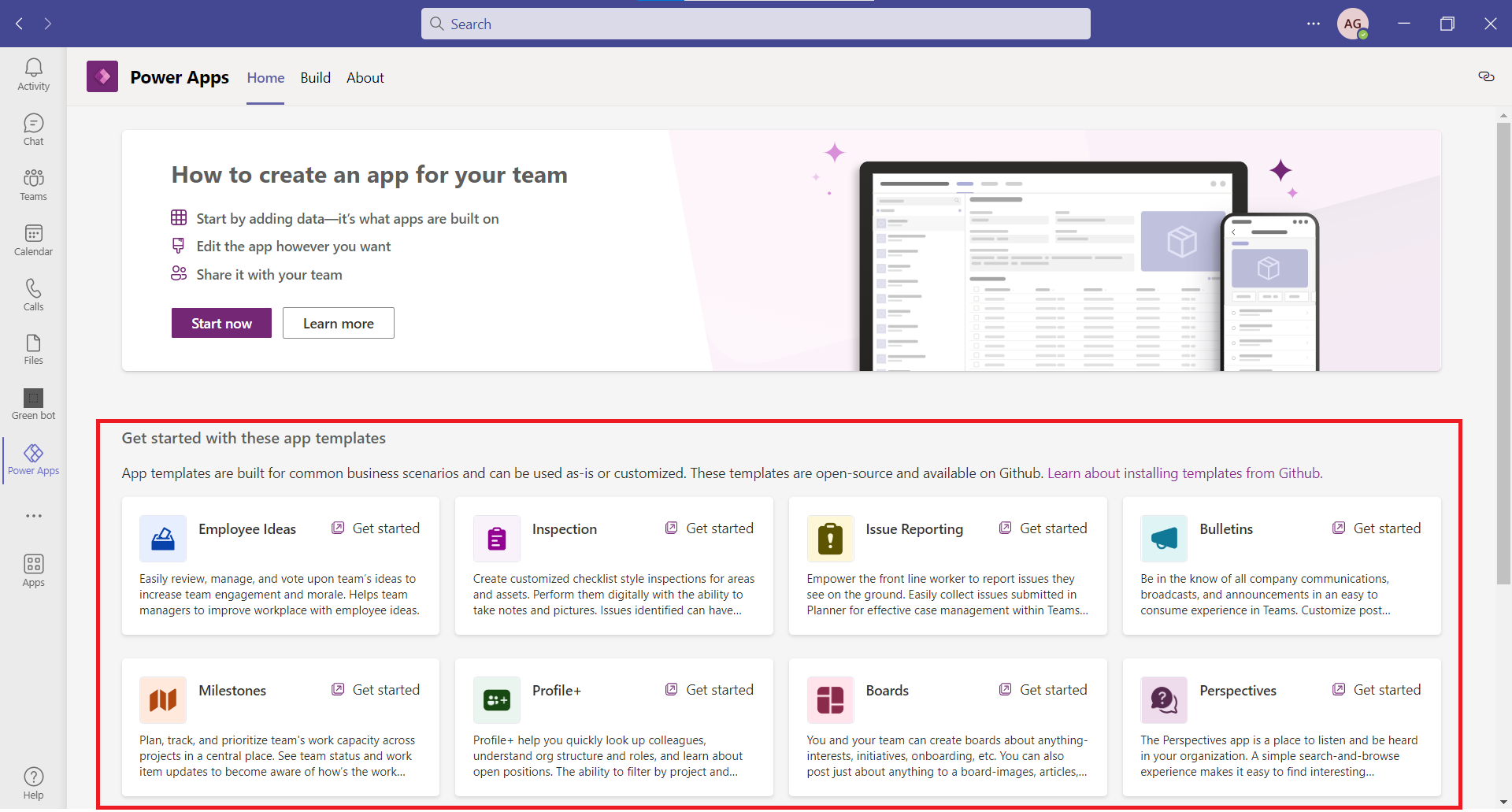The width and height of the screenshot is (1512, 812).
Task: Open Files from the sidebar
Action: pos(33,347)
